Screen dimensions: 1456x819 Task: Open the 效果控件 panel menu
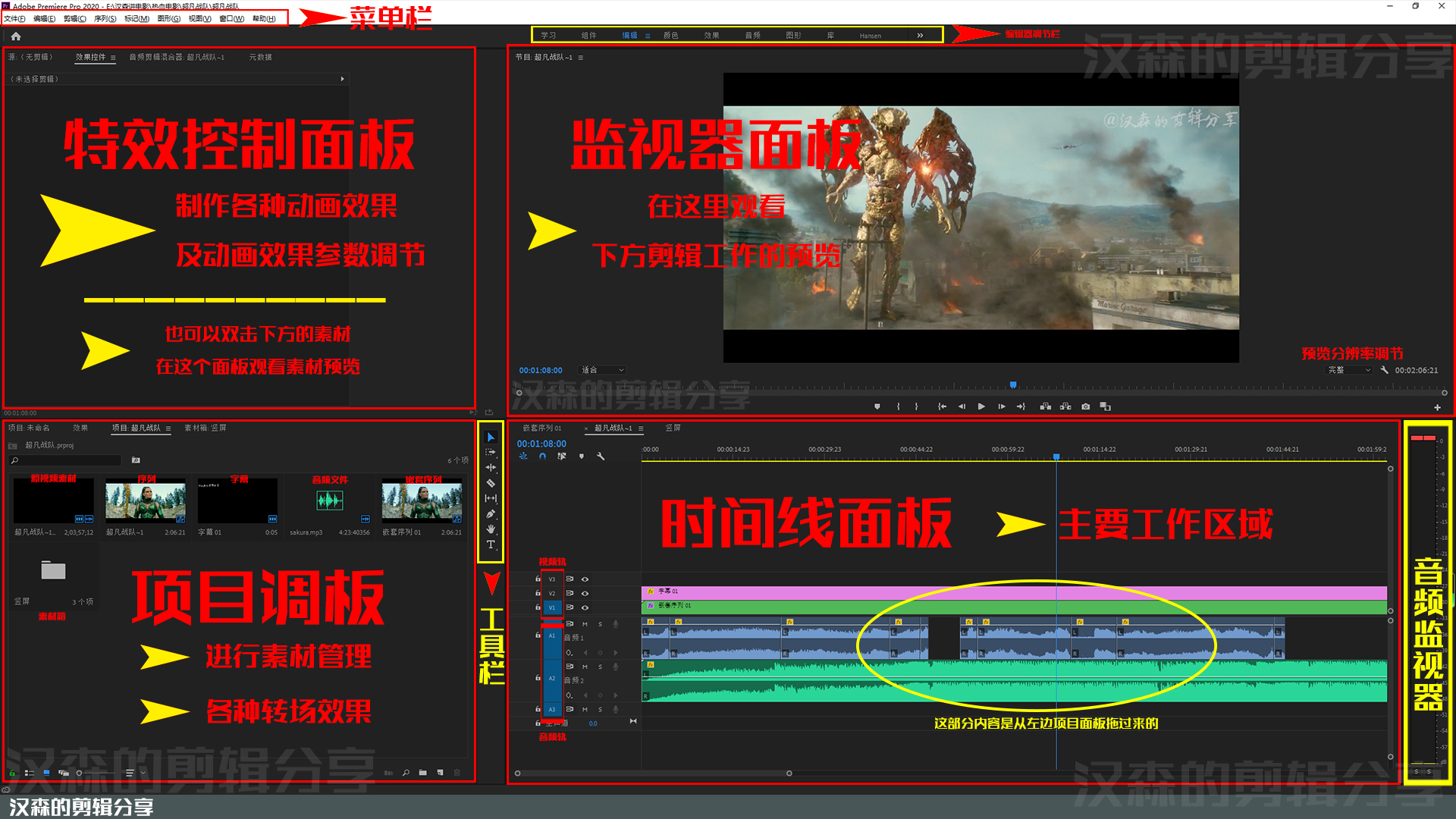[x=113, y=58]
